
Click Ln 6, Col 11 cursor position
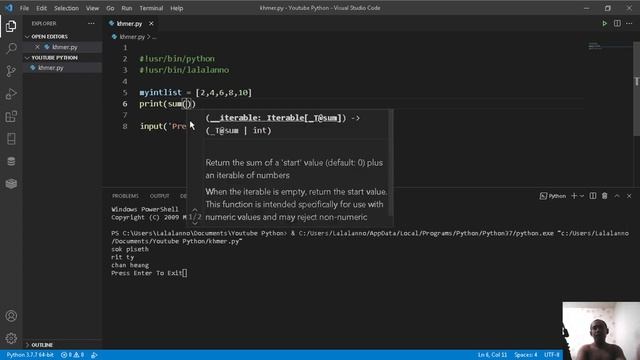[492, 355]
